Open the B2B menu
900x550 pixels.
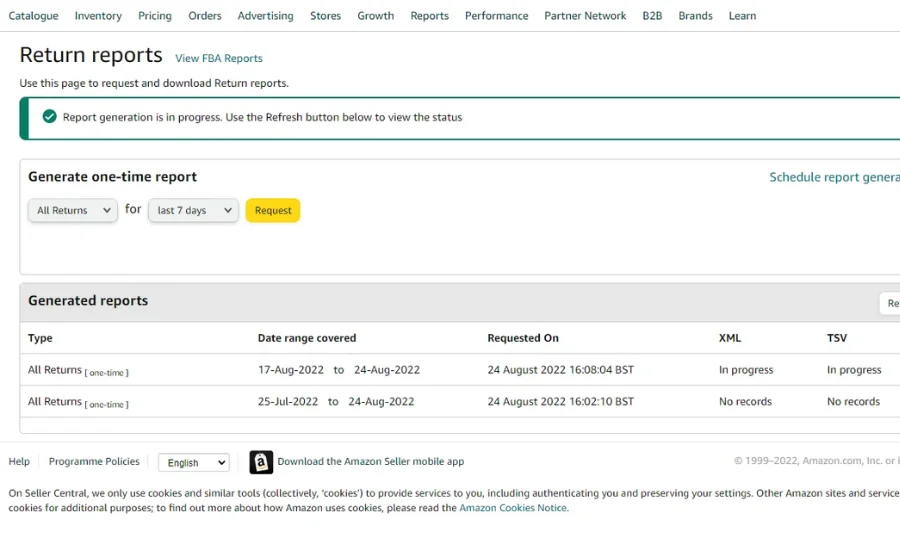pos(652,16)
